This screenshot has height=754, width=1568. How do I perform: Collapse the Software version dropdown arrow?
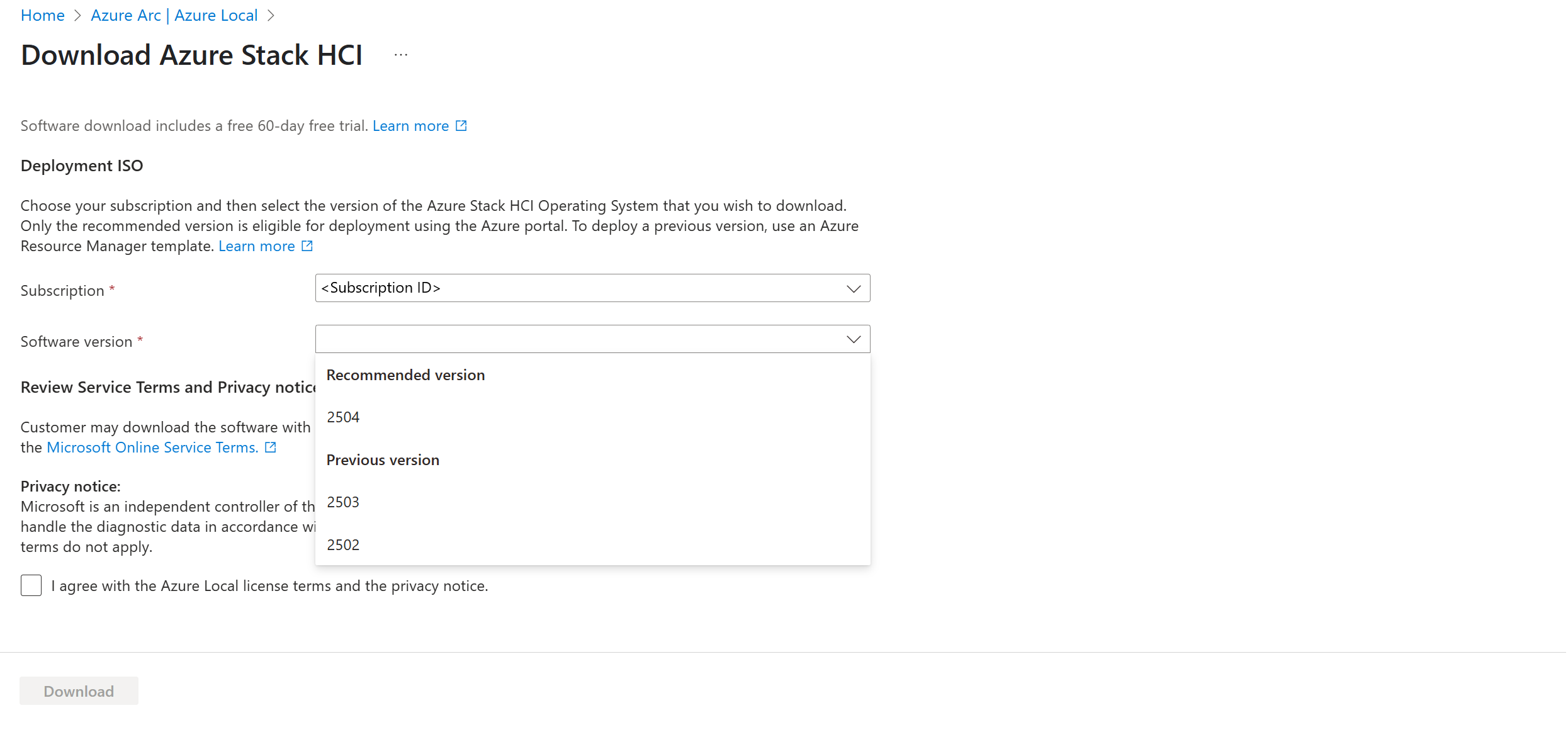pos(853,339)
